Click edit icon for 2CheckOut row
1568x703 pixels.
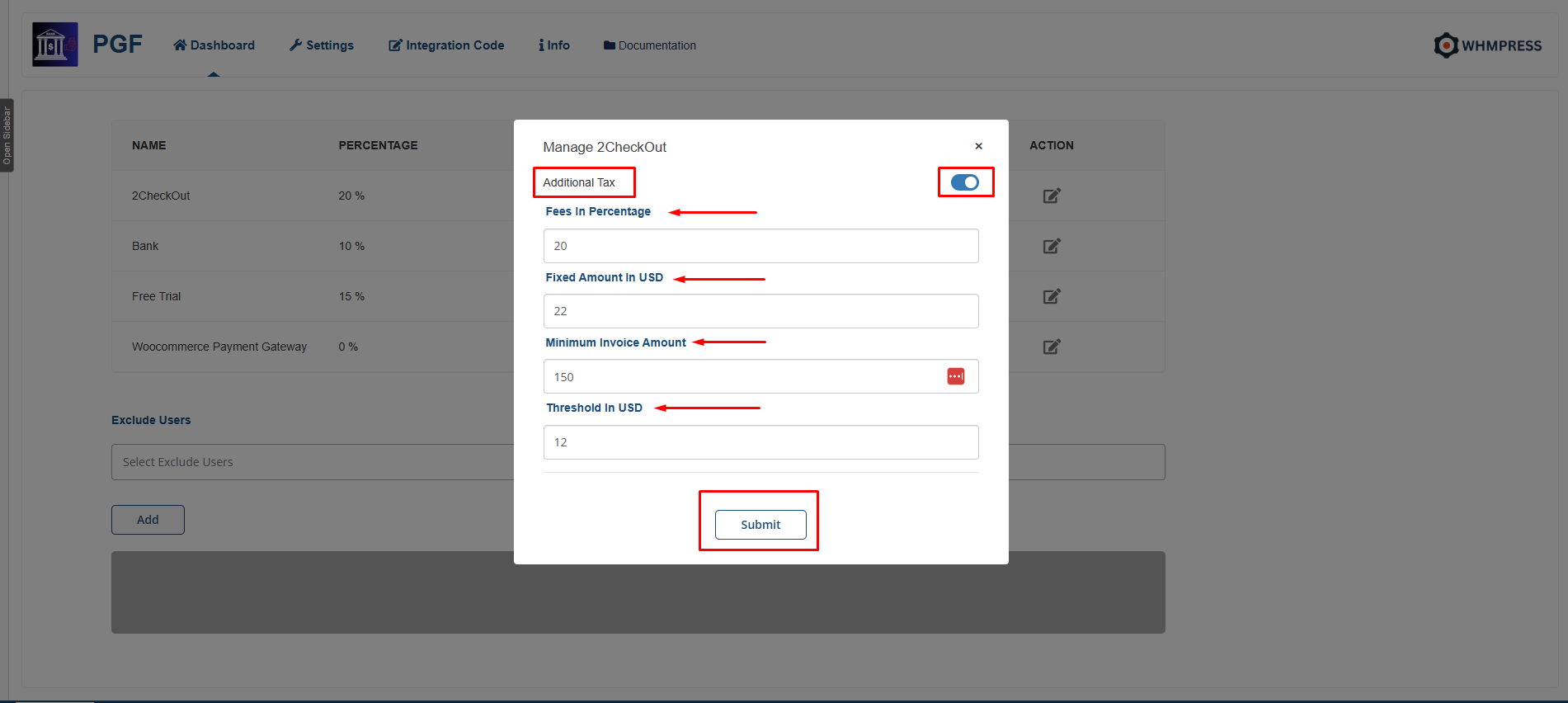click(1051, 196)
